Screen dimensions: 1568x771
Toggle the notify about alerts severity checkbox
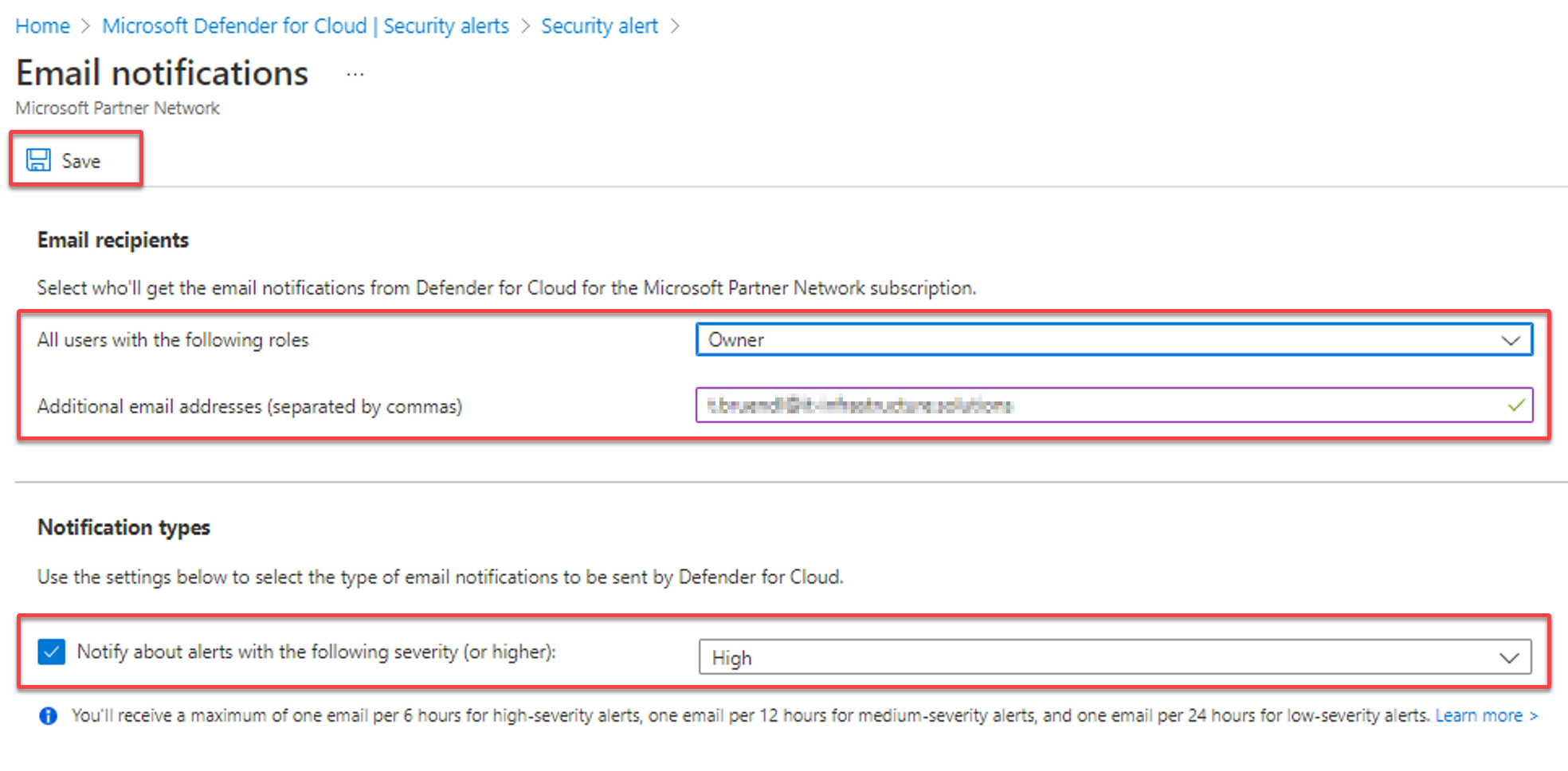[52, 652]
